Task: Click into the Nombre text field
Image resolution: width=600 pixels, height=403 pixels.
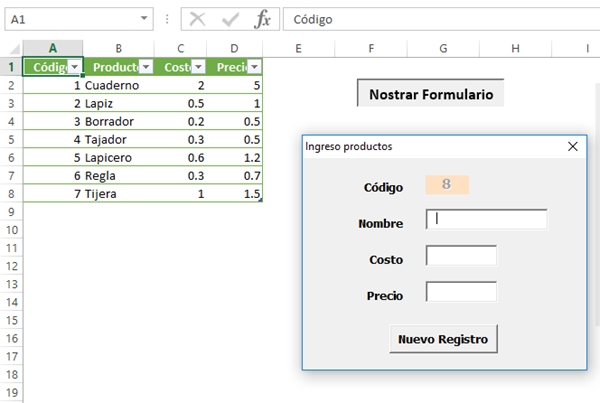Action: [487, 220]
